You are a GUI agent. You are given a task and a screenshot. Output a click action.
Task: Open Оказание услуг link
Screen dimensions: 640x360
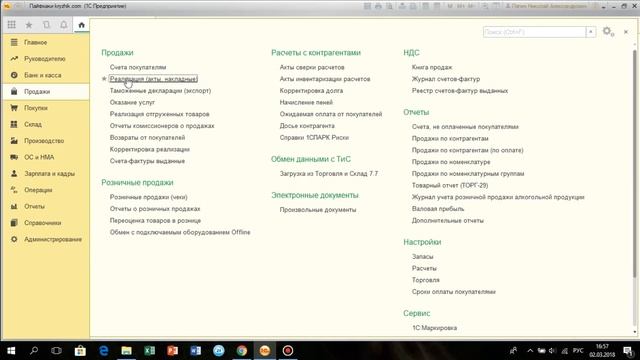coord(132,102)
